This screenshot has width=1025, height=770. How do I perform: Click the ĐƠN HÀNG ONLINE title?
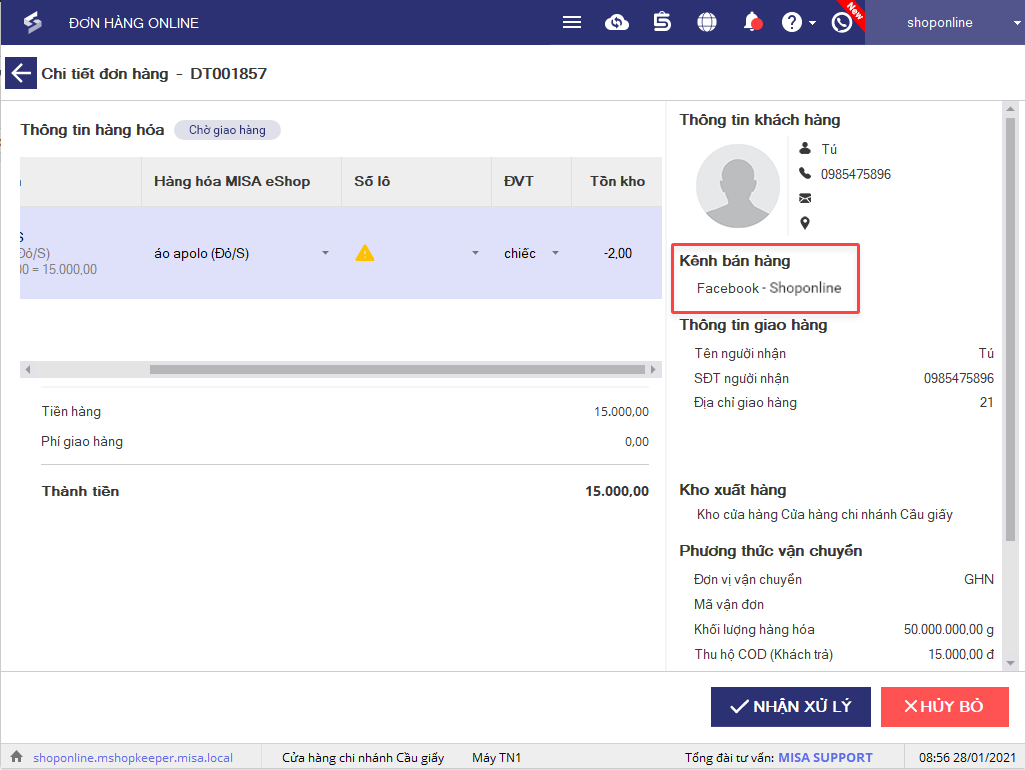pos(134,23)
